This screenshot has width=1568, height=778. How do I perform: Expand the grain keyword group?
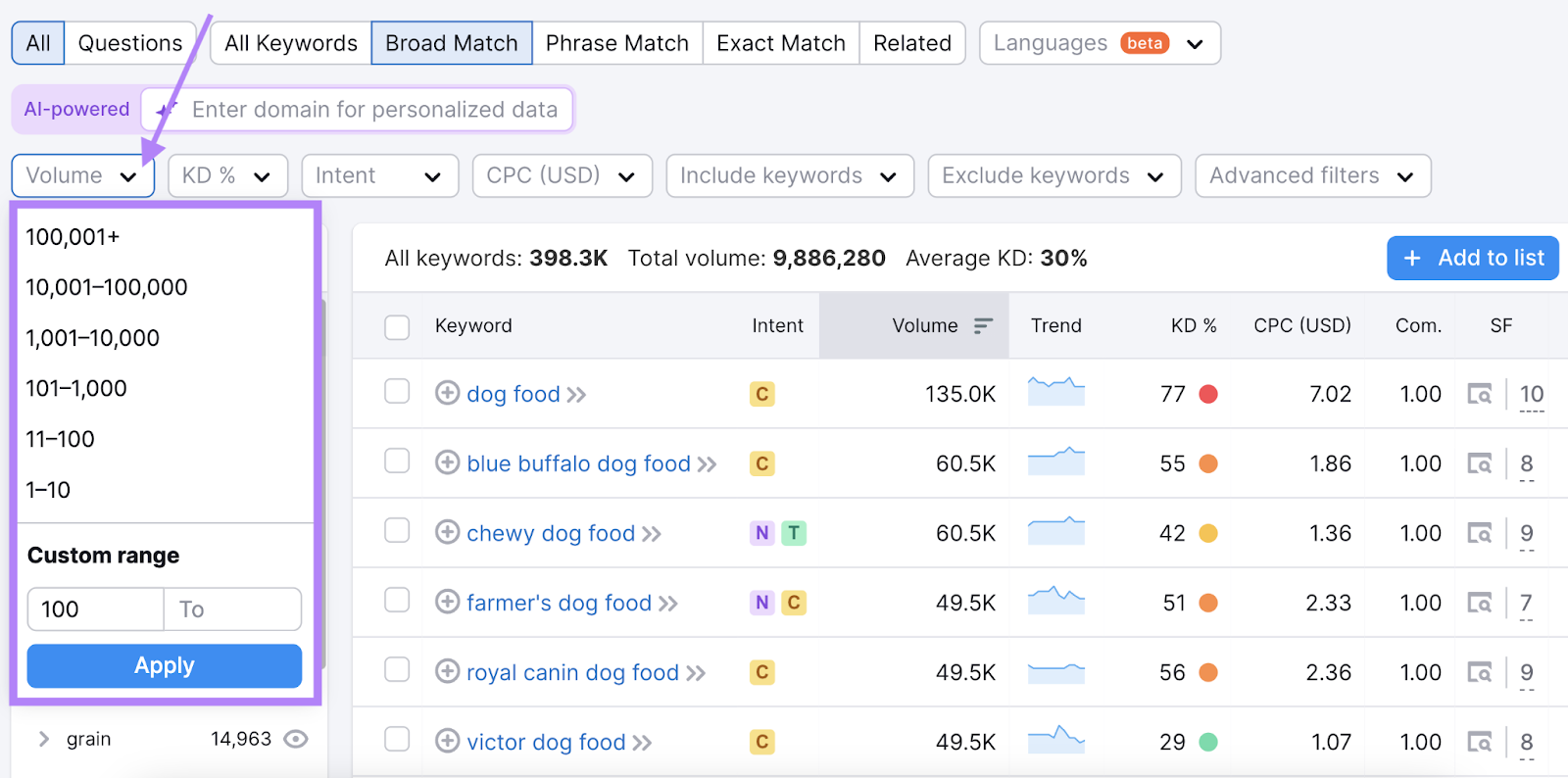[x=43, y=739]
